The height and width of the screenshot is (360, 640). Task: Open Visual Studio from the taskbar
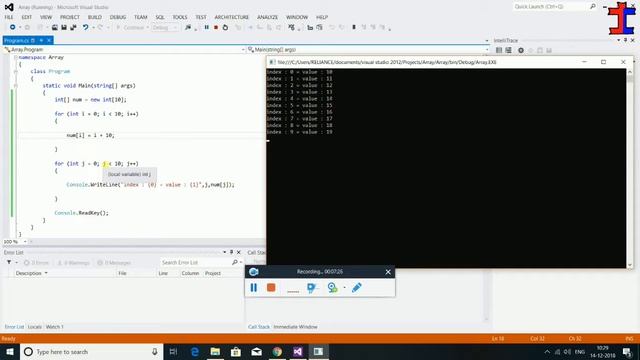click(x=298, y=351)
